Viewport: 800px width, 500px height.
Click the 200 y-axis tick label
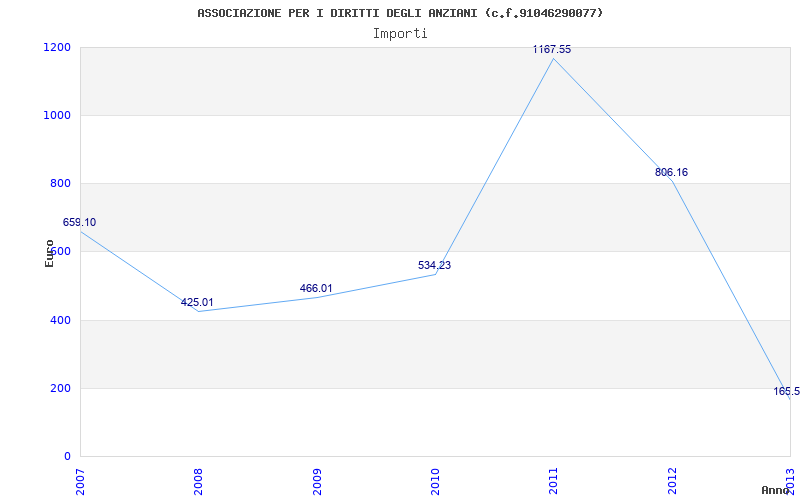pyautogui.click(x=60, y=388)
